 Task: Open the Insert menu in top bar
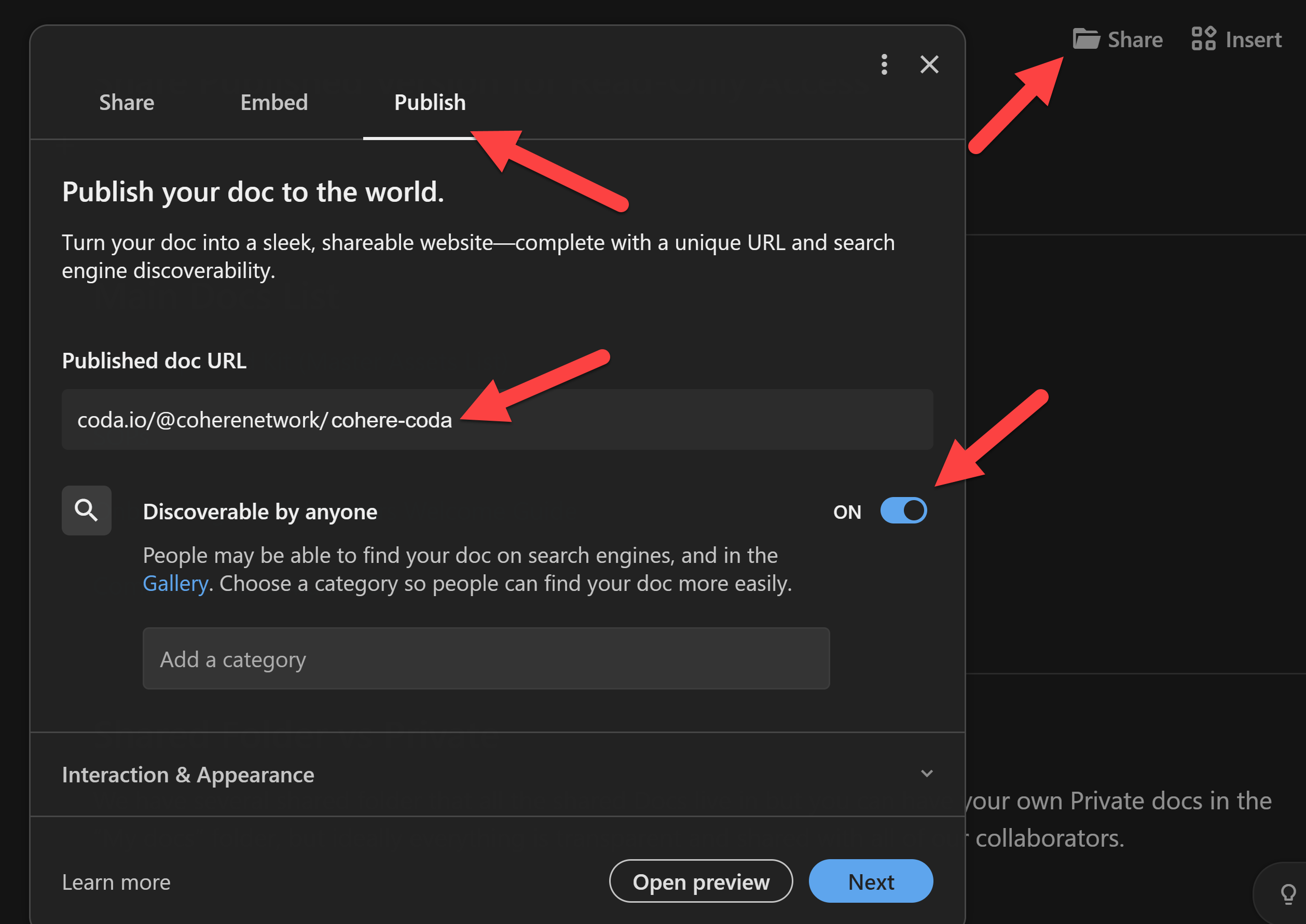pos(1236,39)
